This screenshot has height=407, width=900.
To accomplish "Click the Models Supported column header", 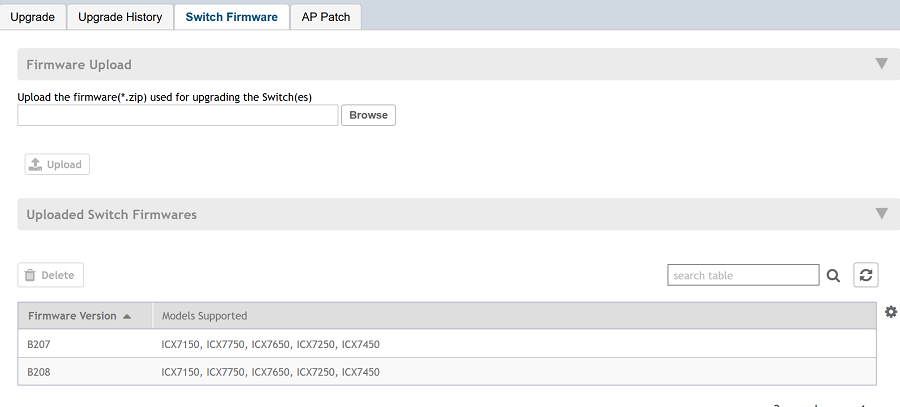I will click(204, 316).
